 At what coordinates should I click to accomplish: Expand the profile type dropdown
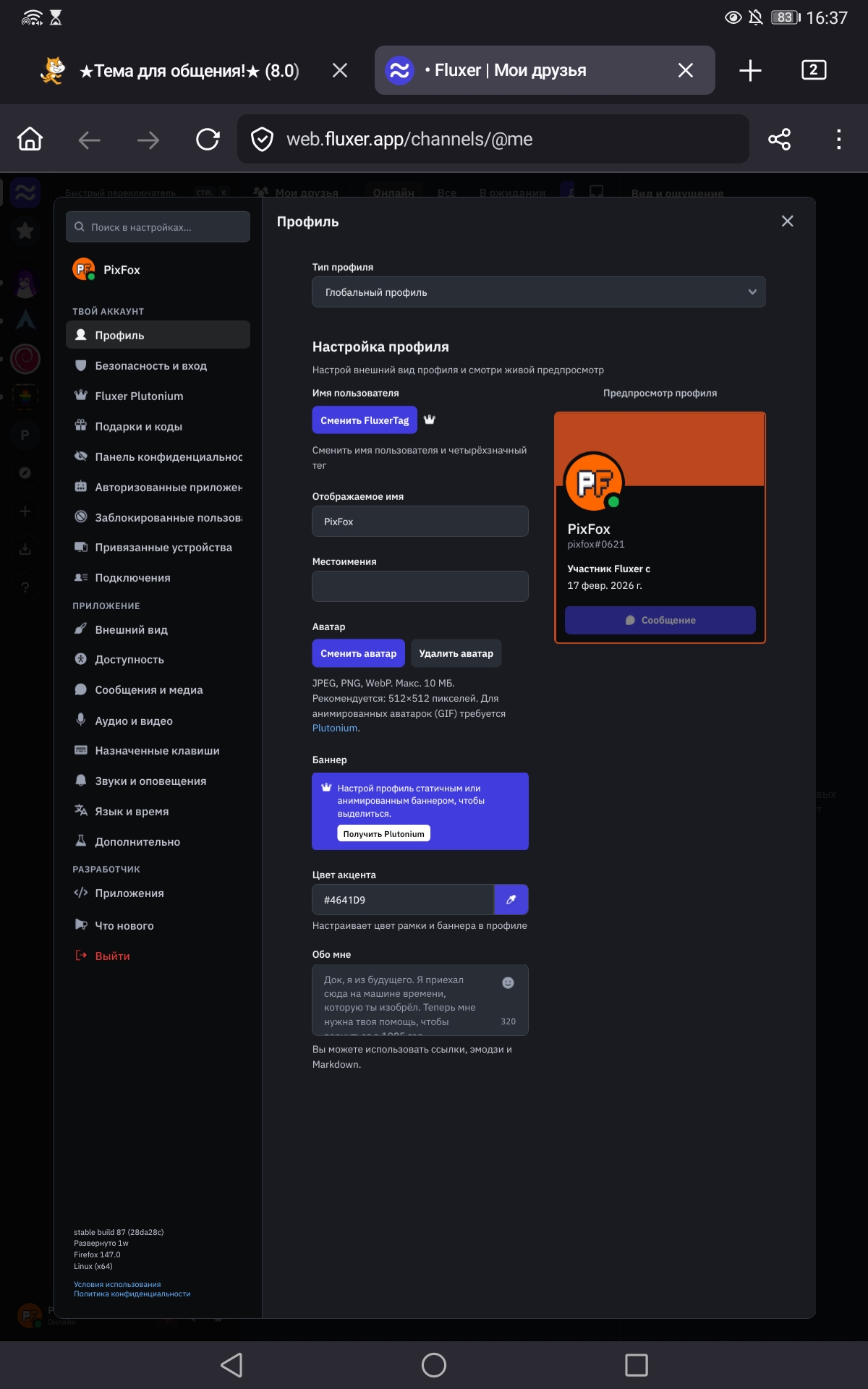[538, 292]
